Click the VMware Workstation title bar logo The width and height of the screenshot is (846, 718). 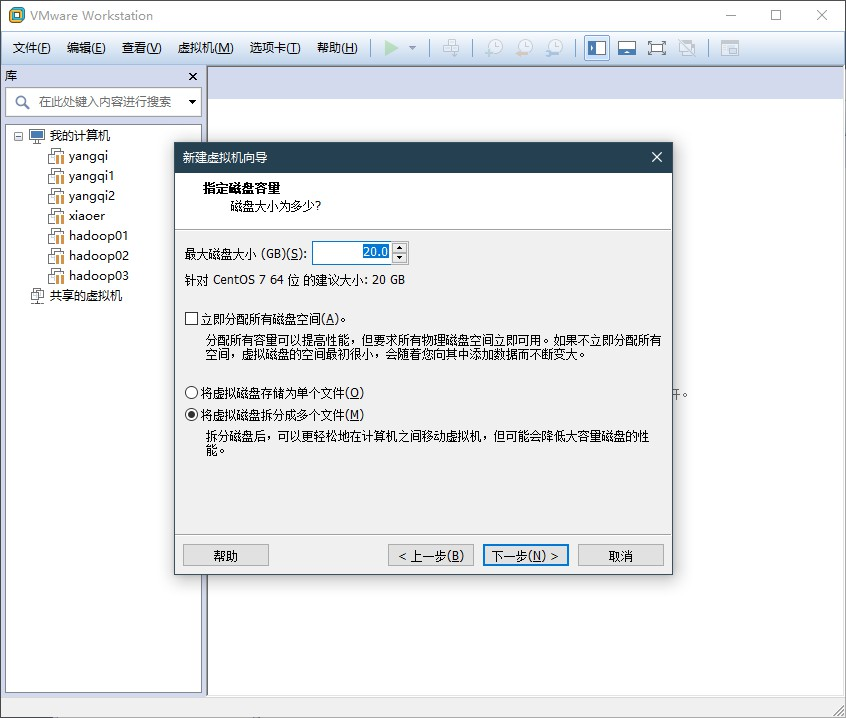[17, 15]
